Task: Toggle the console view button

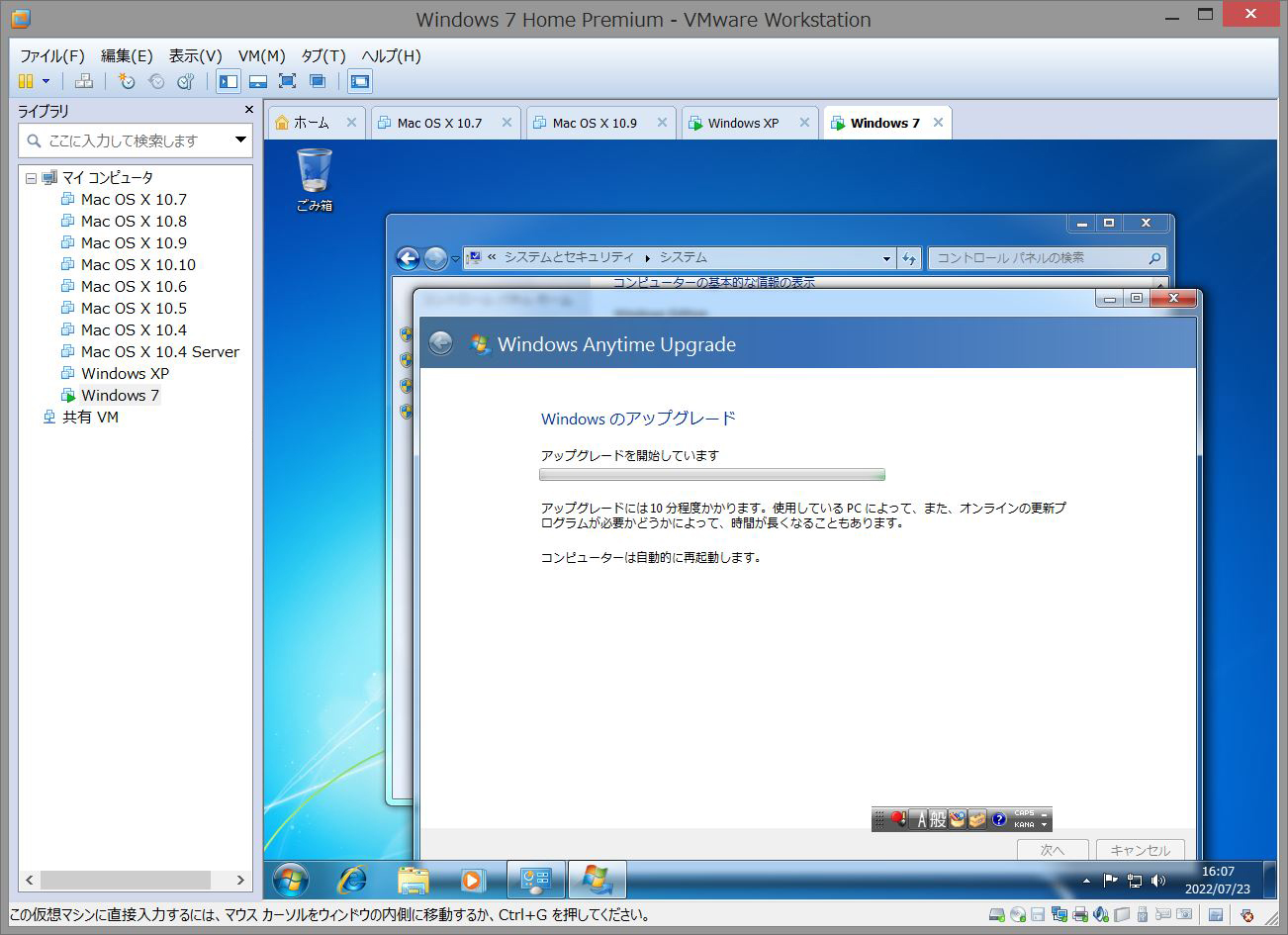Action: point(360,81)
